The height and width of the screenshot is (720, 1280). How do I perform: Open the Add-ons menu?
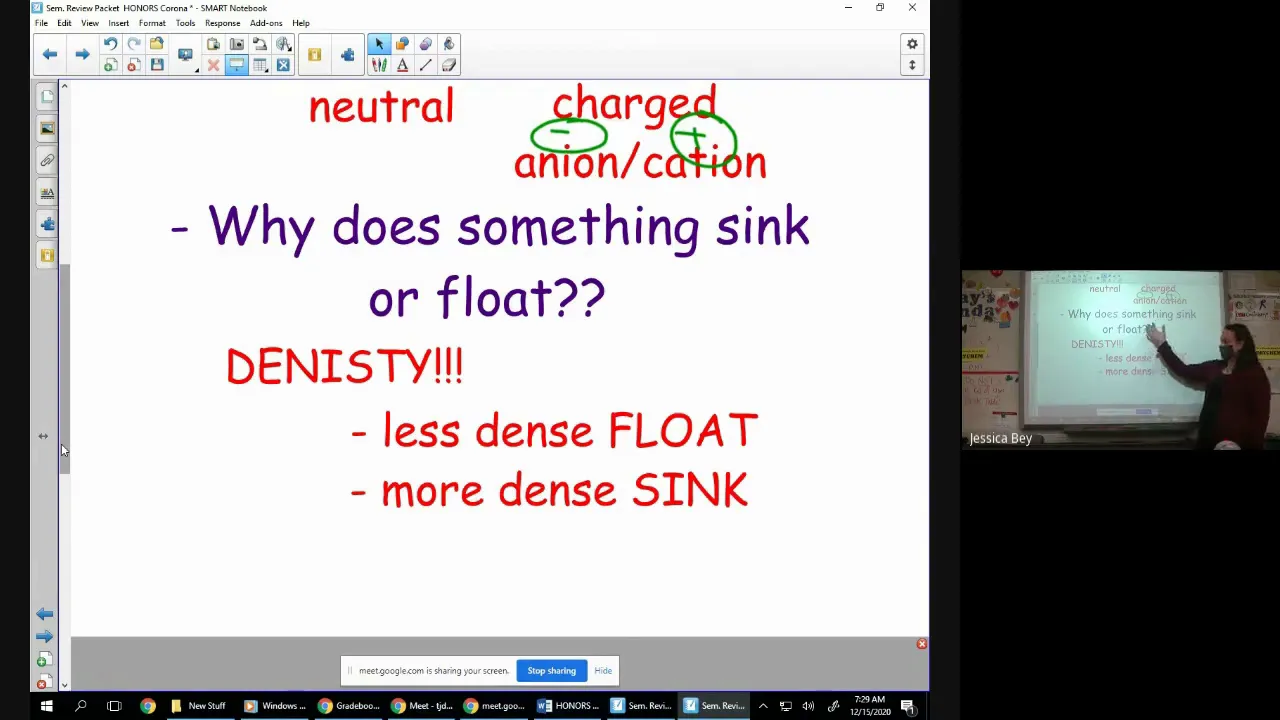[x=266, y=23]
